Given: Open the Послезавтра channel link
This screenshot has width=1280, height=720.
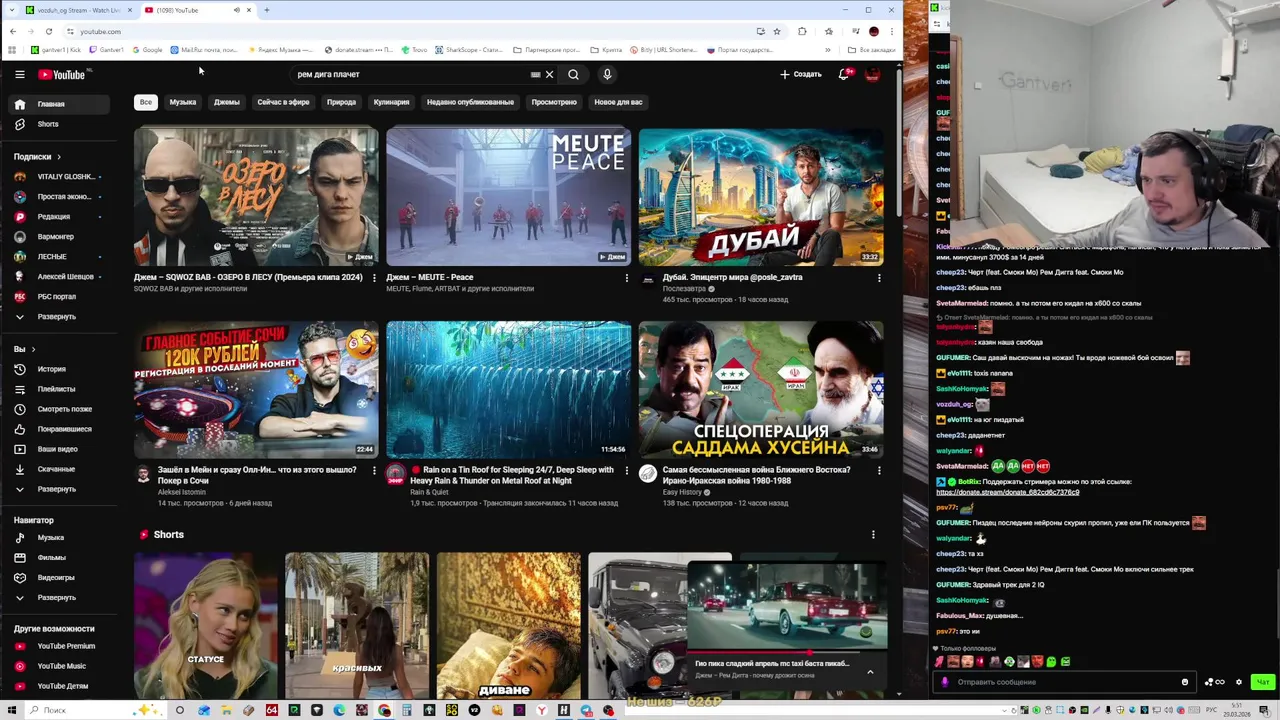Looking at the screenshot, I should pos(684,289).
